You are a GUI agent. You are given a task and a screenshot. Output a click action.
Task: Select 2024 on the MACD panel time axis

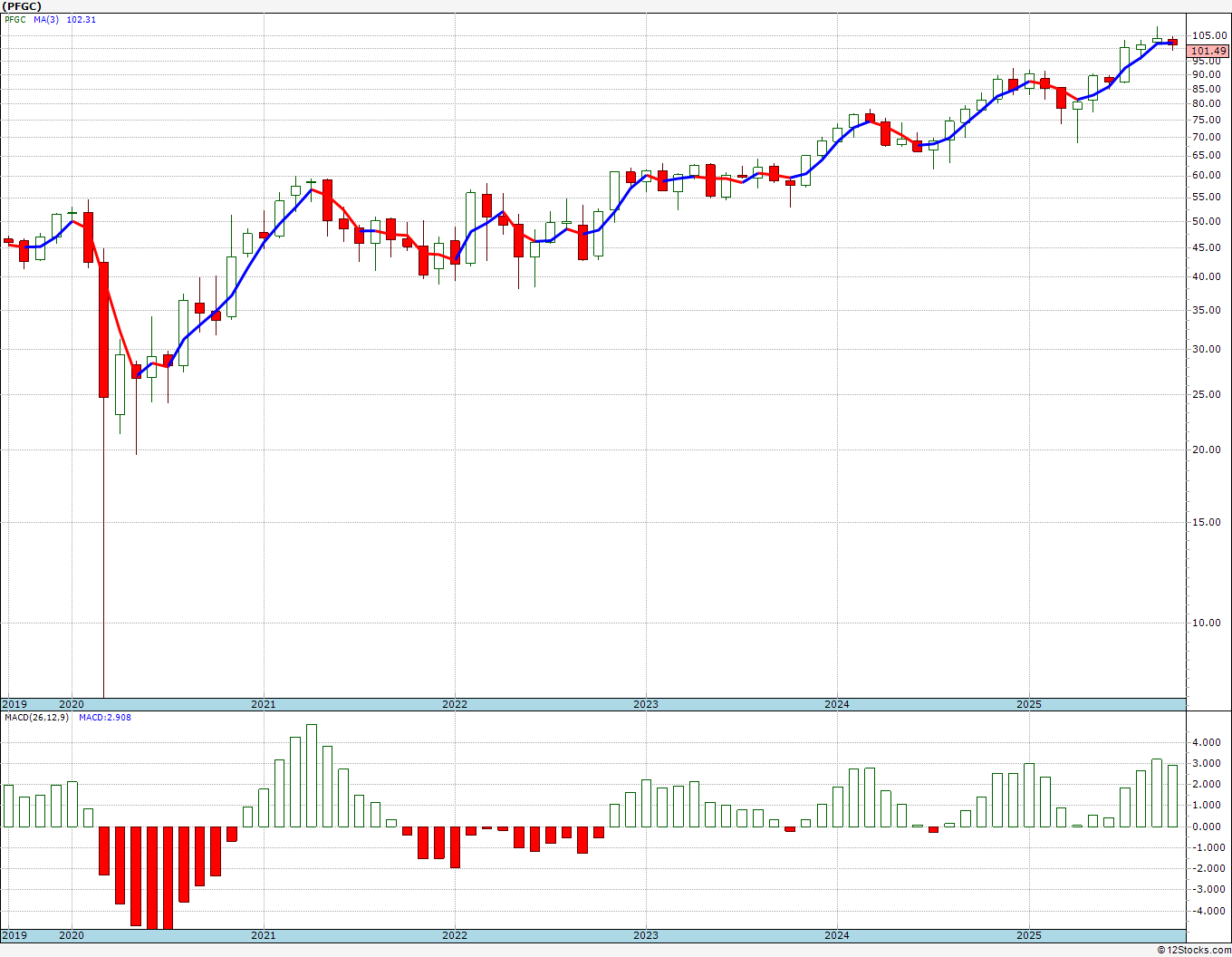coord(836,935)
